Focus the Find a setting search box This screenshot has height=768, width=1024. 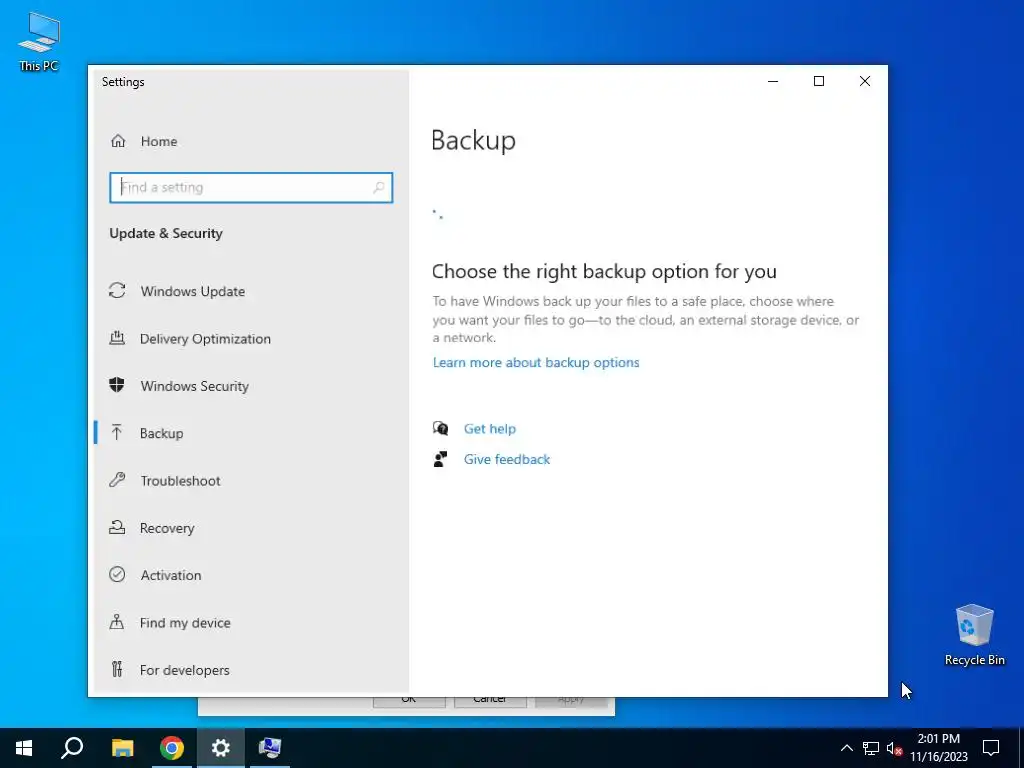click(251, 187)
